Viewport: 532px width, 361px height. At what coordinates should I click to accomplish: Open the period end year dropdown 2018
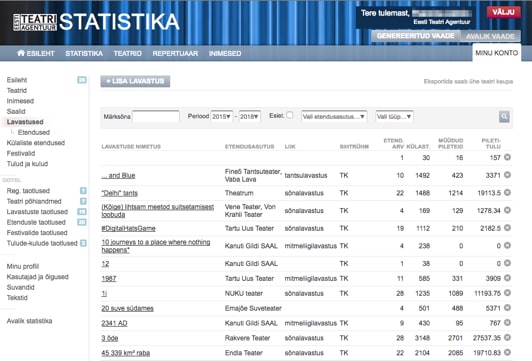pyautogui.click(x=249, y=116)
